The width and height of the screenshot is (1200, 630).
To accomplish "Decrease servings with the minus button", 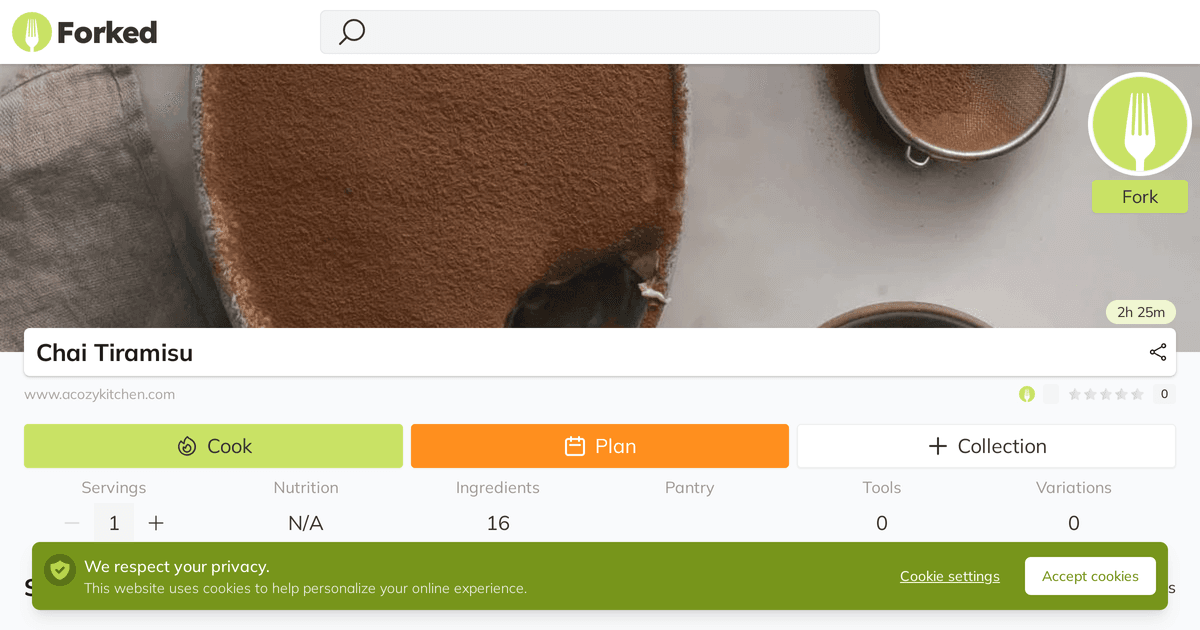I will (x=72, y=523).
